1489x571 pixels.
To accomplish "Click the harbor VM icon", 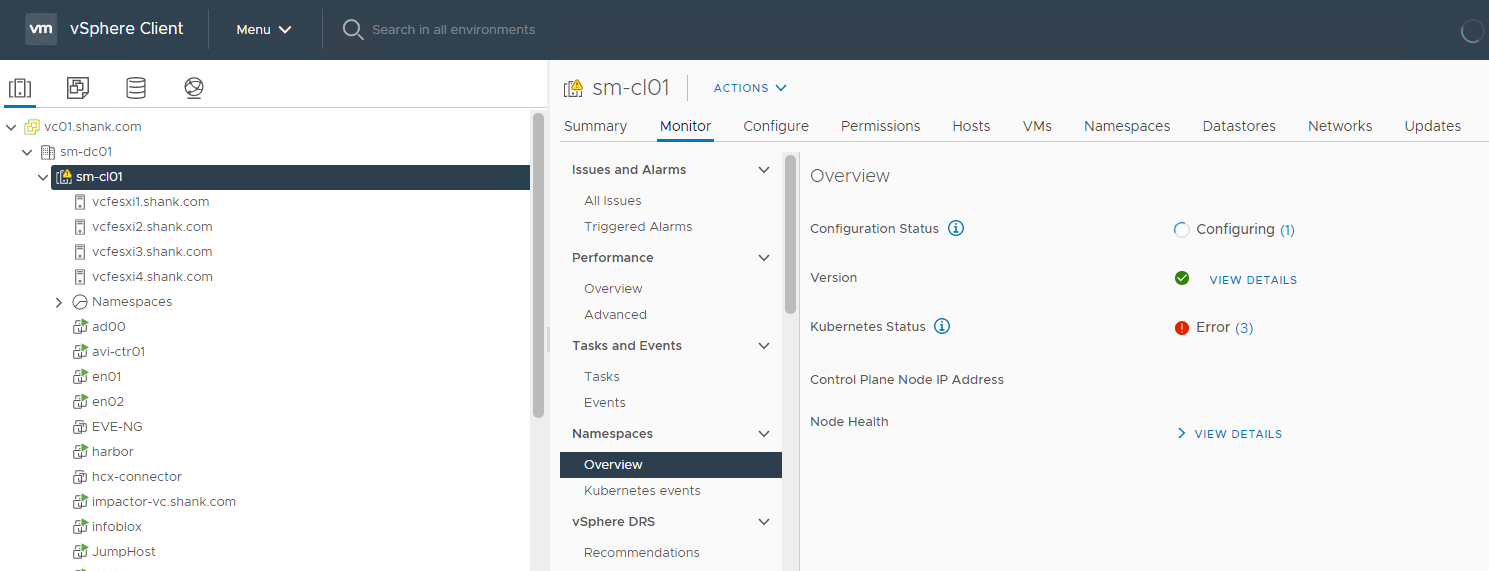I will click(81, 451).
